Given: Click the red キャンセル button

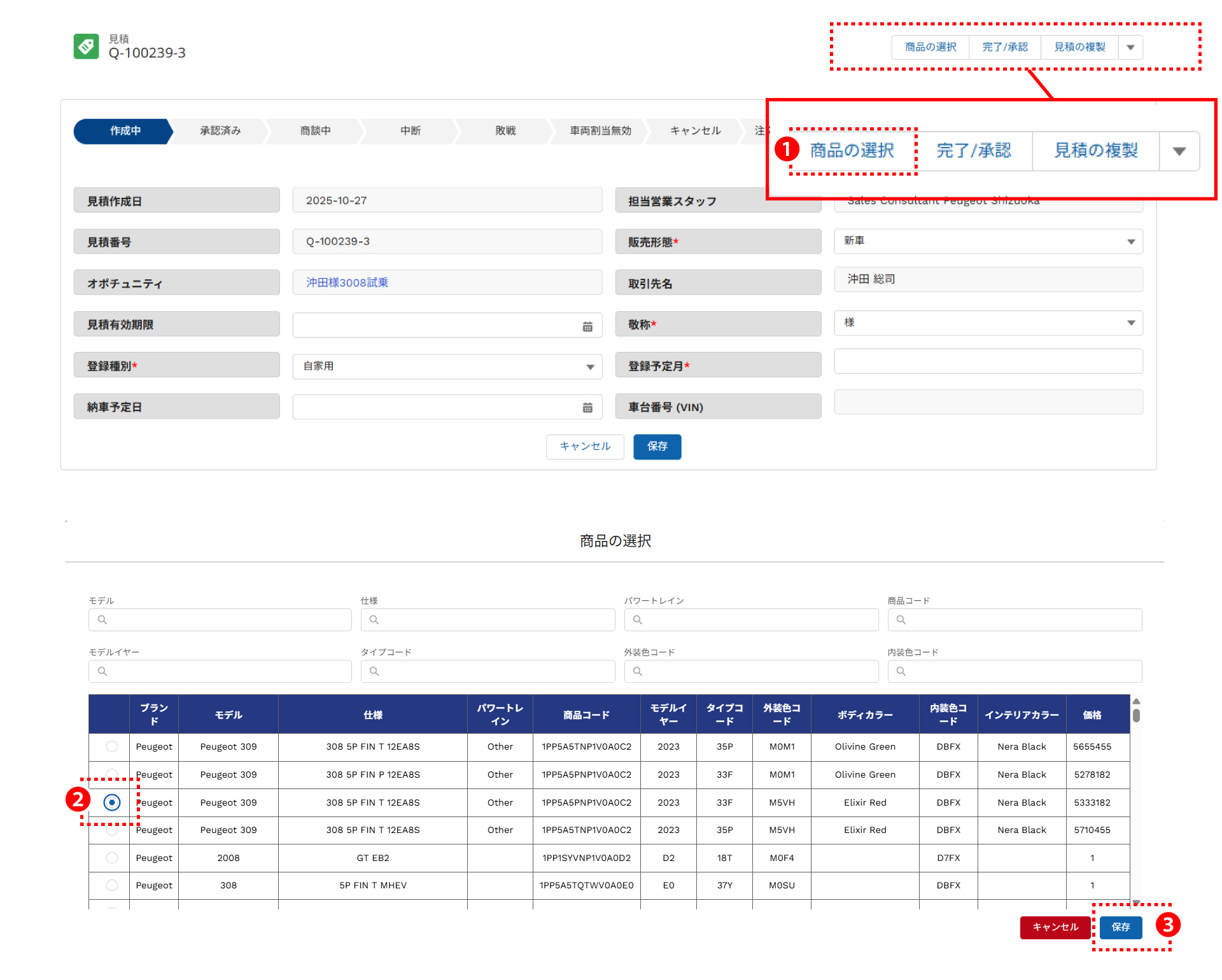Looking at the screenshot, I should [x=1055, y=927].
